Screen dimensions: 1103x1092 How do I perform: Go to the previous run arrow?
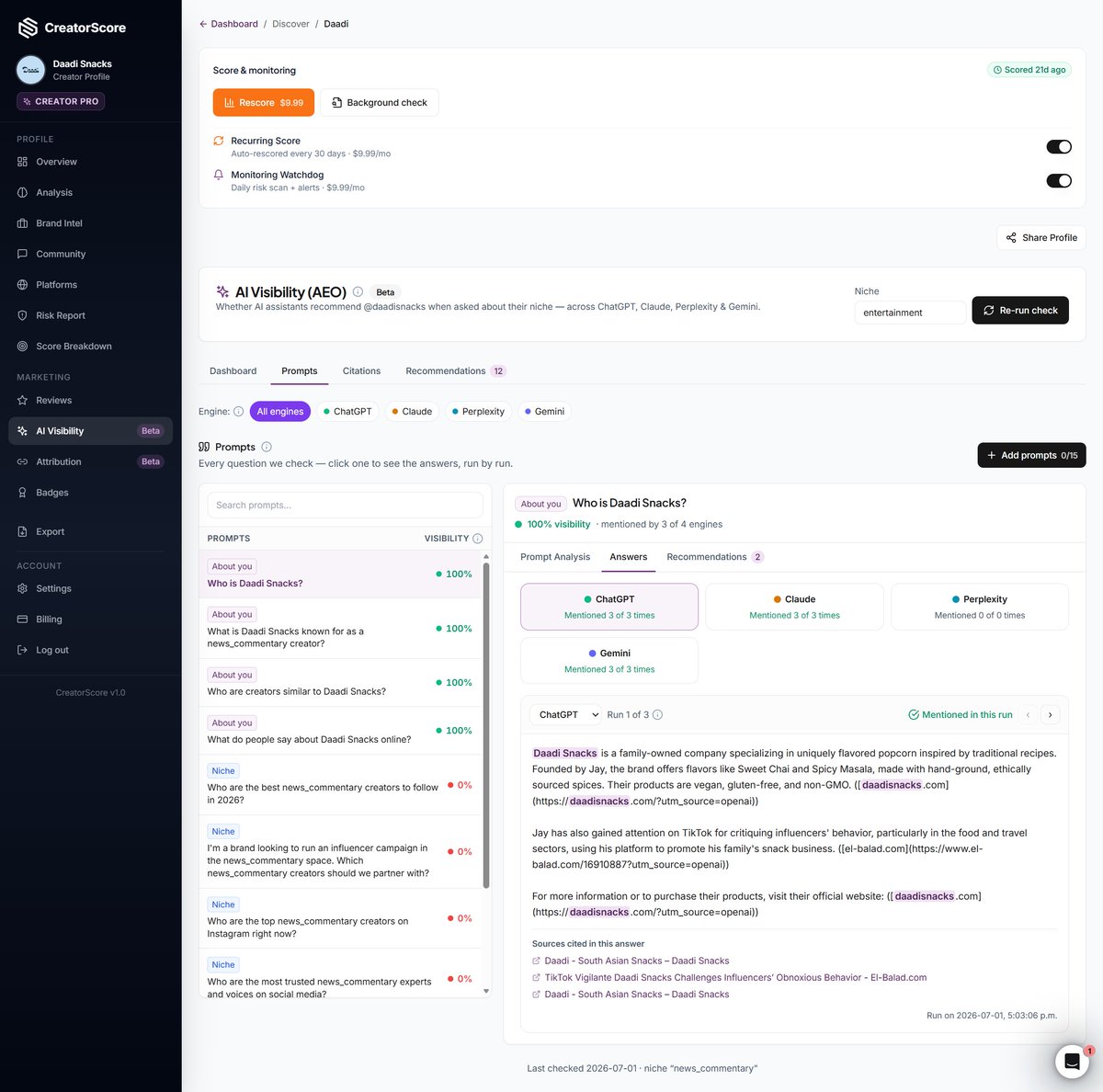1029,715
